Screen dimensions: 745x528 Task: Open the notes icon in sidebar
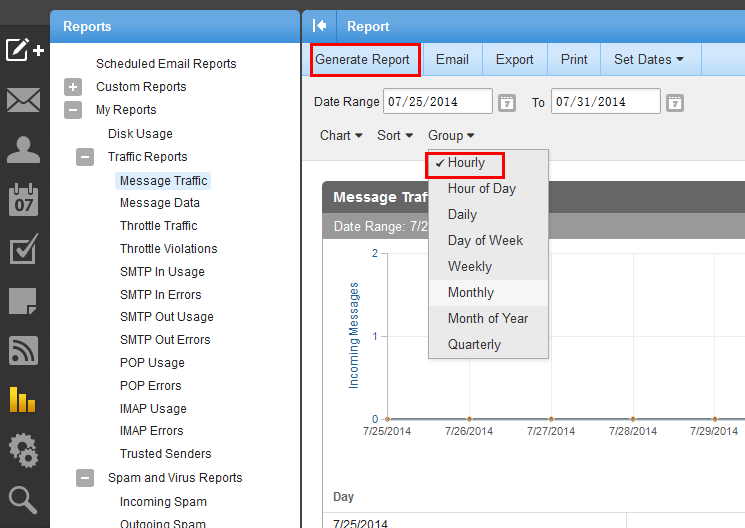[x=24, y=300]
